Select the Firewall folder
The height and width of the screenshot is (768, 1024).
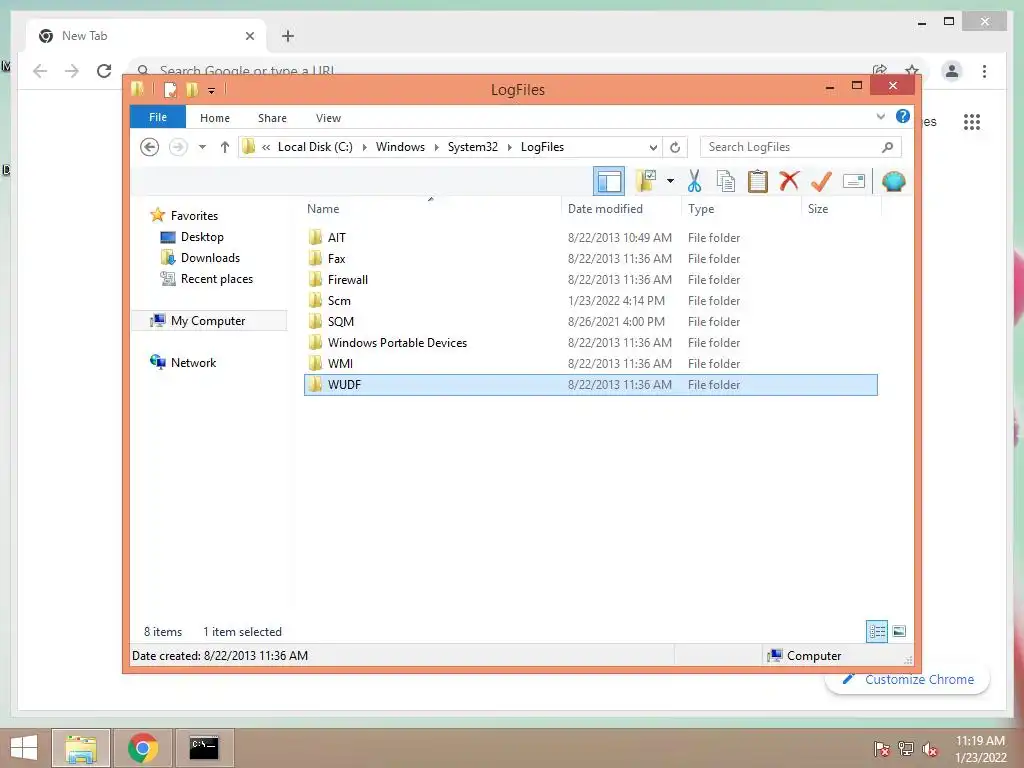pyautogui.click(x=590, y=280)
